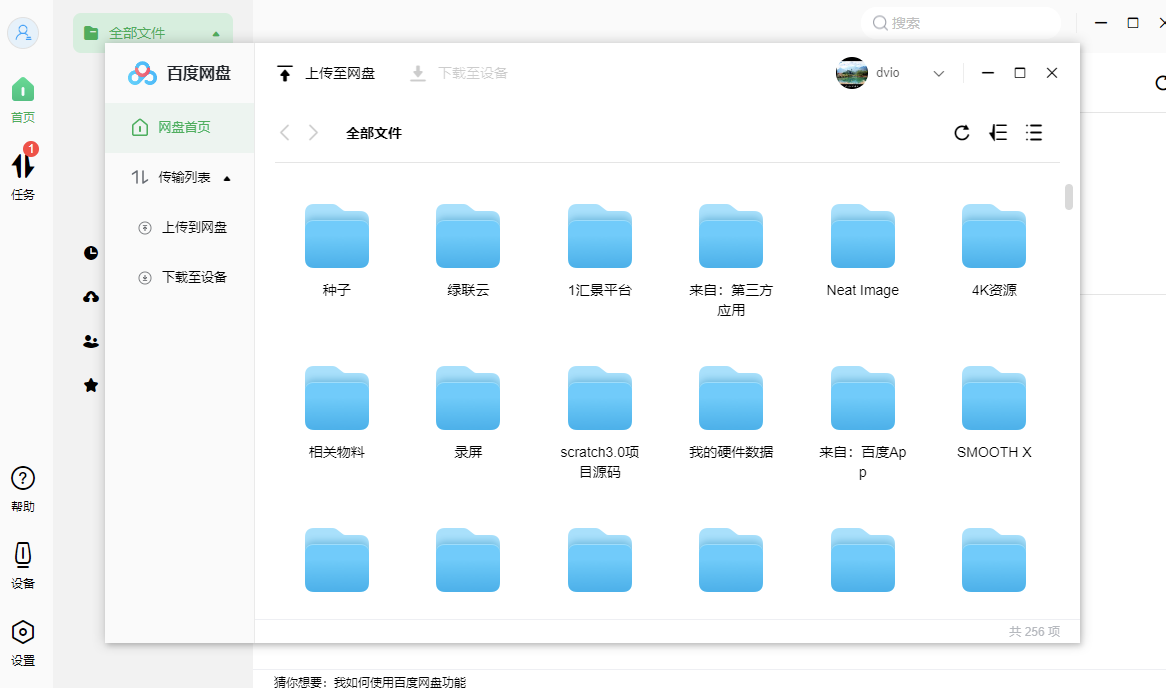Click the 搜索 search field
The height and width of the screenshot is (688, 1166).
[961, 23]
